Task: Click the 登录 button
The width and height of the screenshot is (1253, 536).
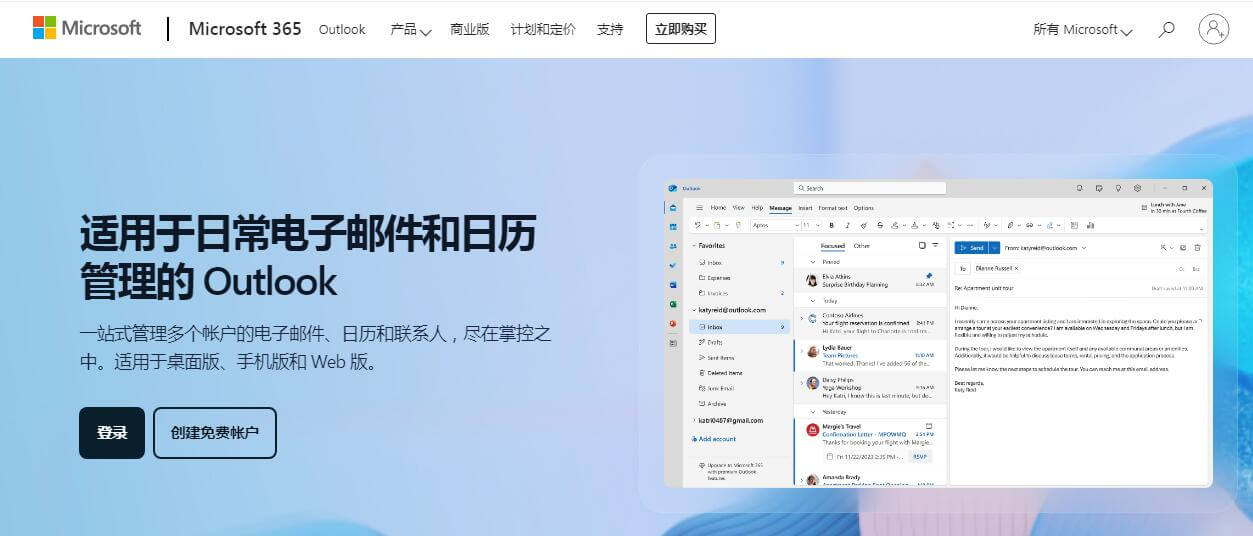Action: (x=112, y=433)
